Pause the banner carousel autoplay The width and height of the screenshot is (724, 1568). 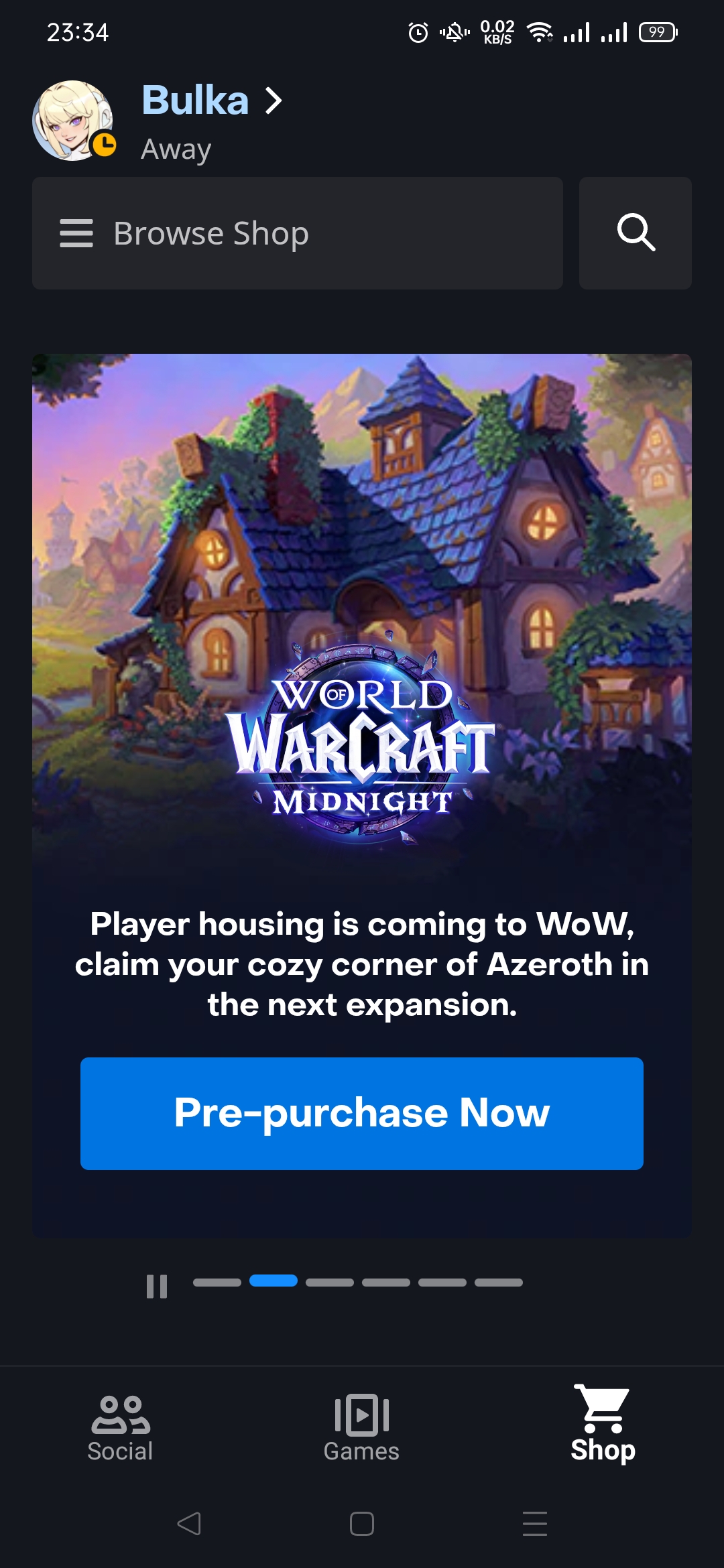coord(157,1286)
